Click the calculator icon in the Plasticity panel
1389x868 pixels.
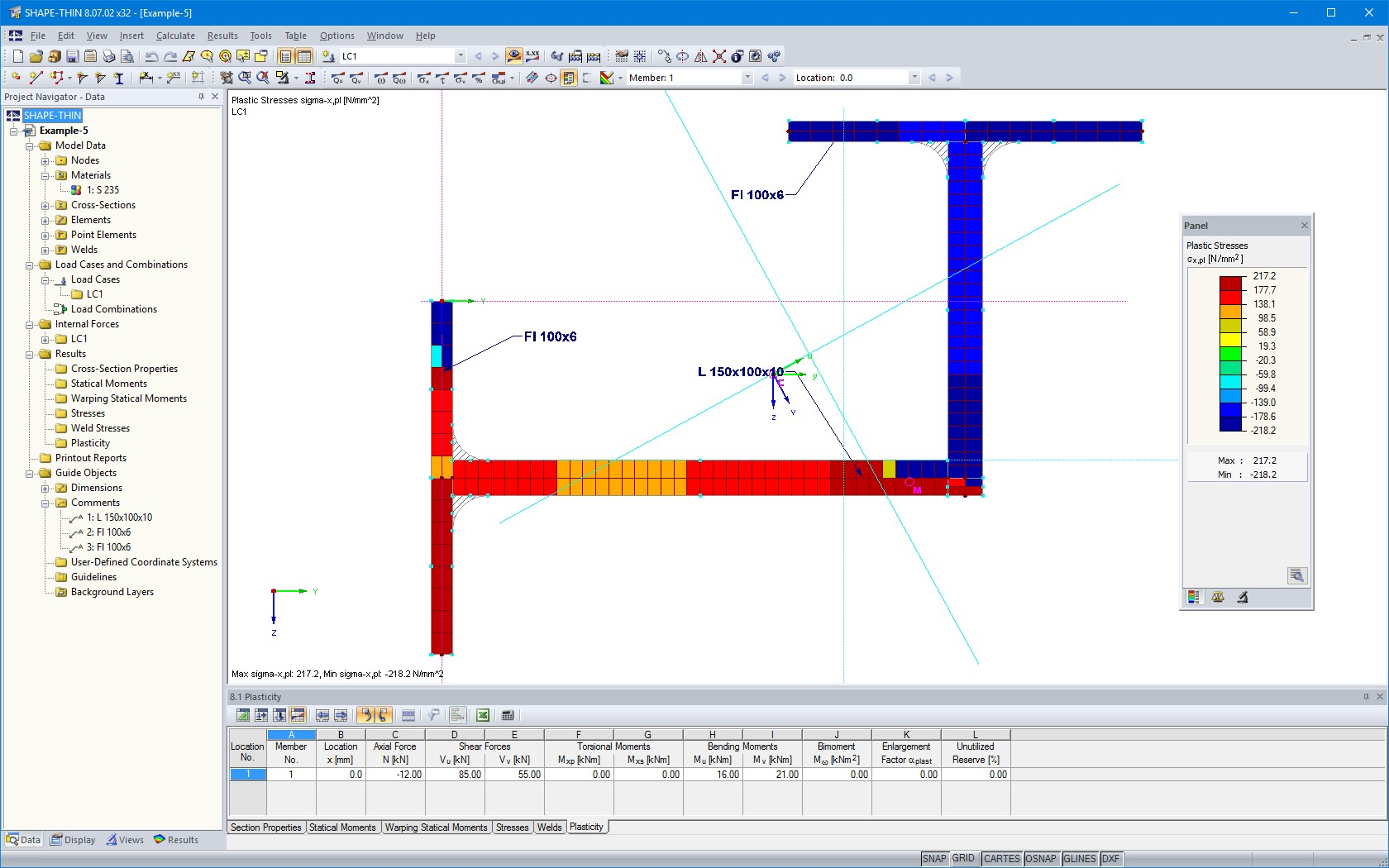[x=507, y=716]
